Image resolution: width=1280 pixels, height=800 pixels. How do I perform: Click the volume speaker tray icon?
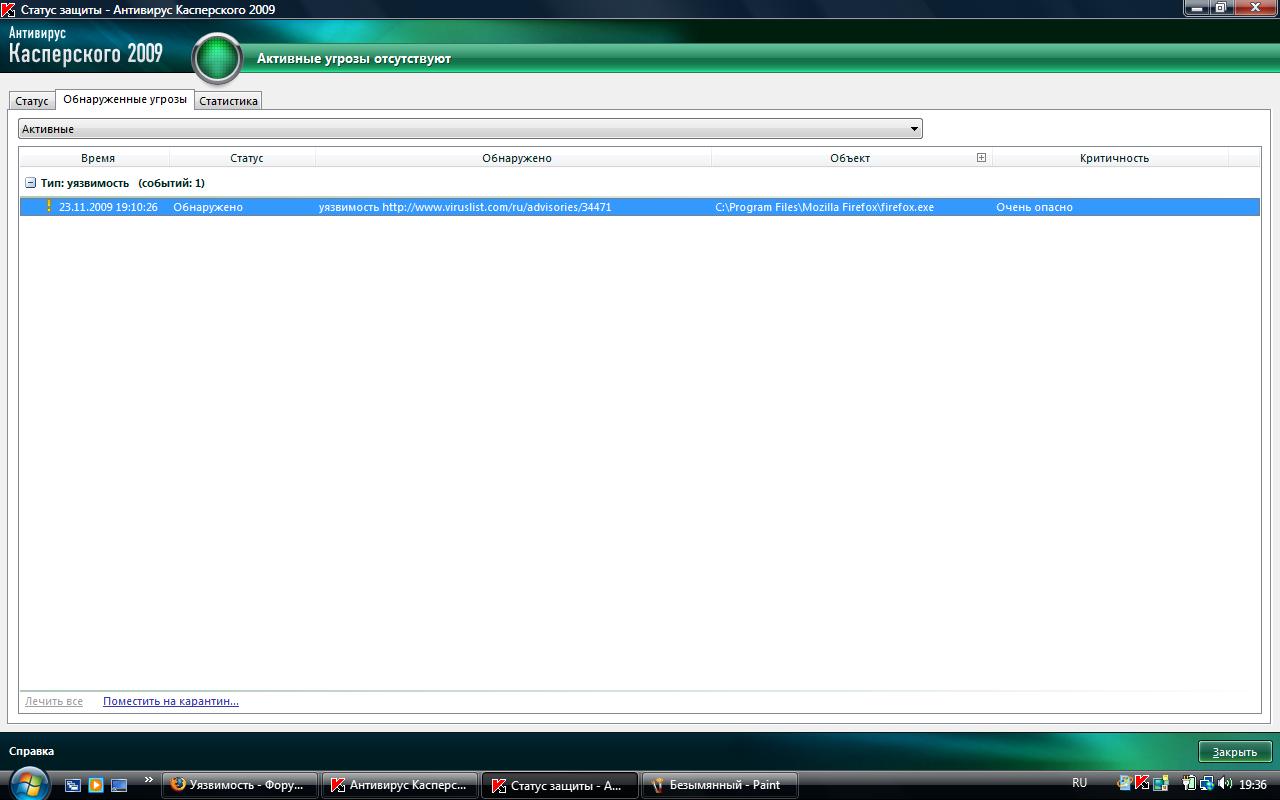click(x=1225, y=784)
